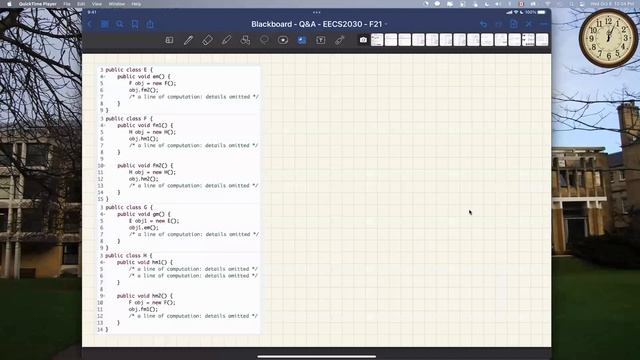Open the Edit menu
640x360 pixels.
point(81,4)
